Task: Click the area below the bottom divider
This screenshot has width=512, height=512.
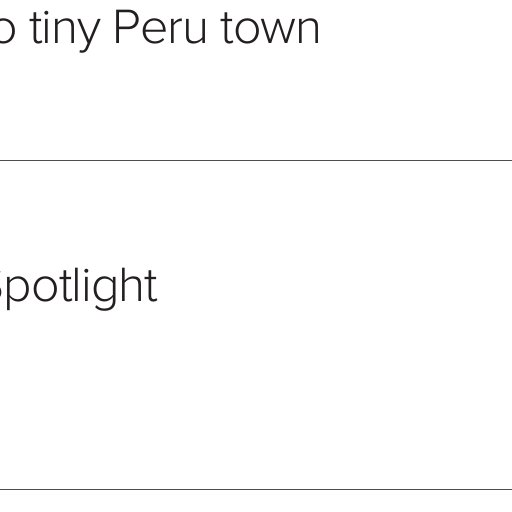Action: click(x=256, y=502)
